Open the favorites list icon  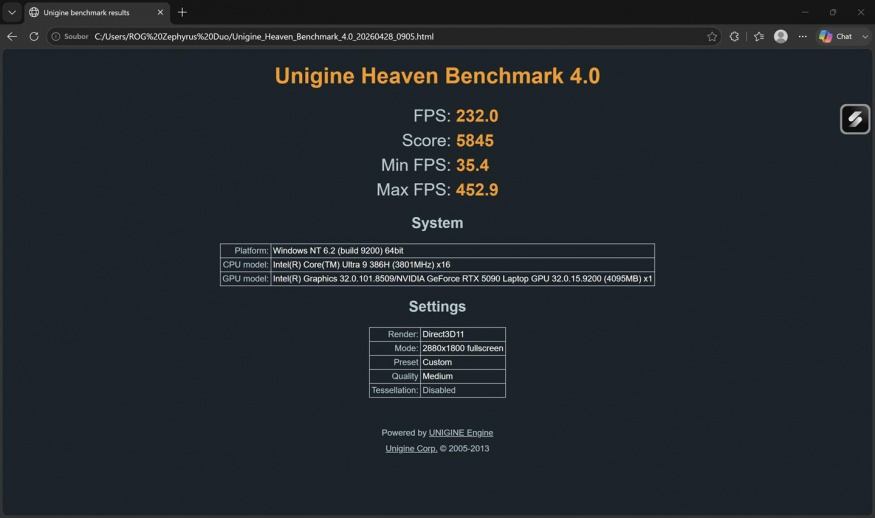click(759, 36)
